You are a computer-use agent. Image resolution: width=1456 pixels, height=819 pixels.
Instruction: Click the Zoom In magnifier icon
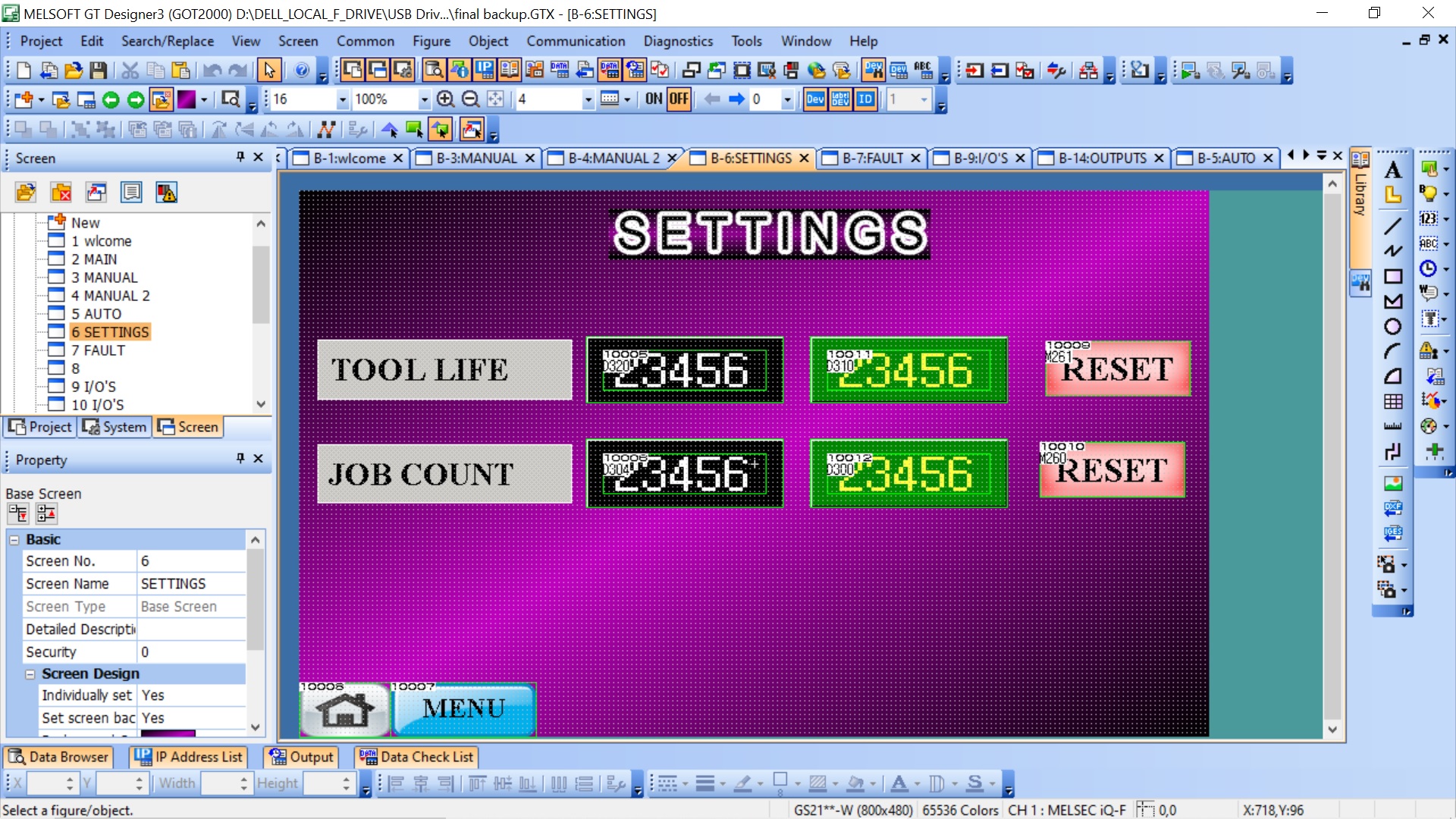[x=446, y=99]
